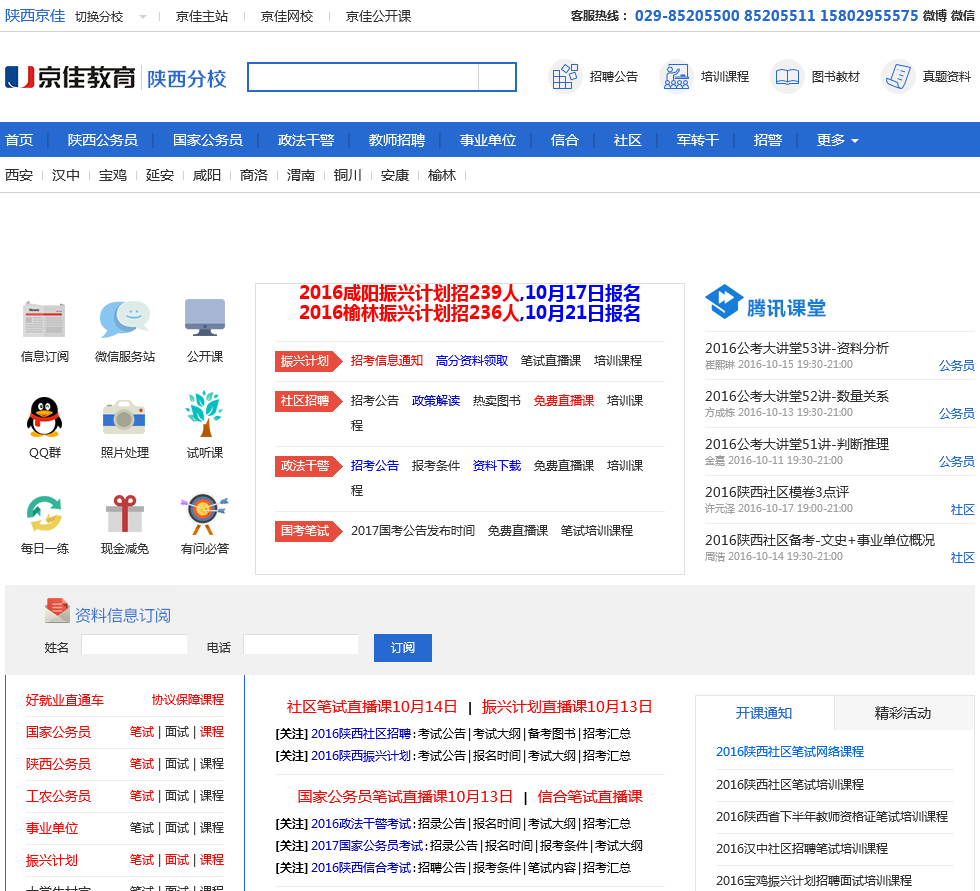Select the 西安 city link
Image resolution: width=980 pixels, height=891 pixels.
19,175
